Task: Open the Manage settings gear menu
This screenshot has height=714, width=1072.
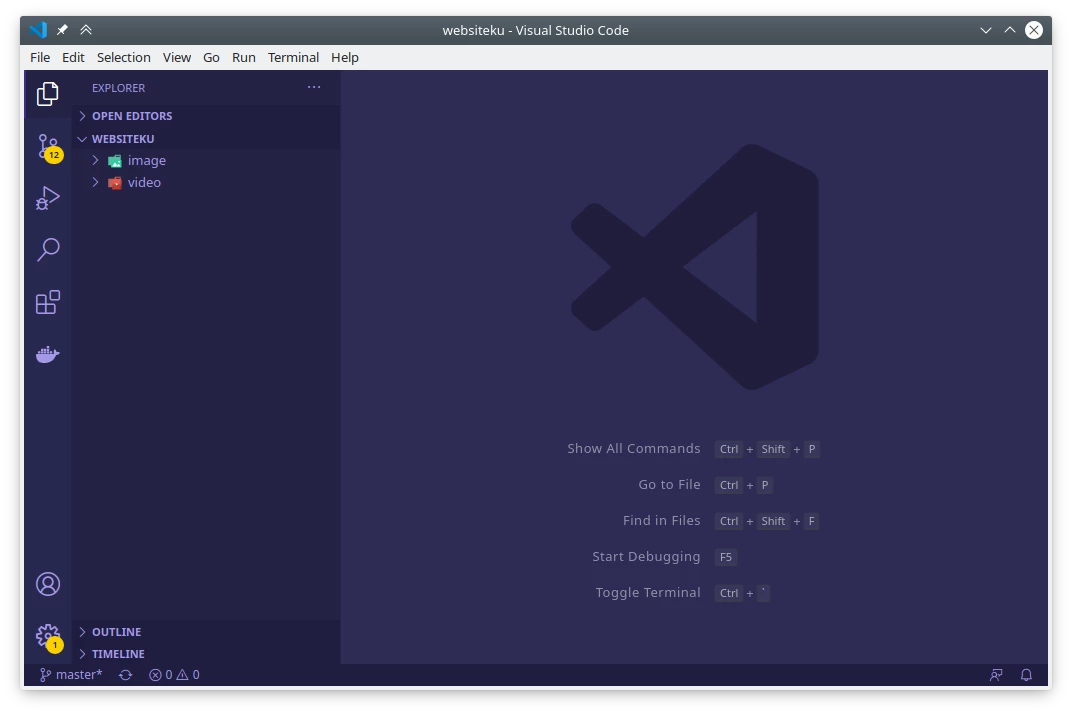Action: point(47,635)
